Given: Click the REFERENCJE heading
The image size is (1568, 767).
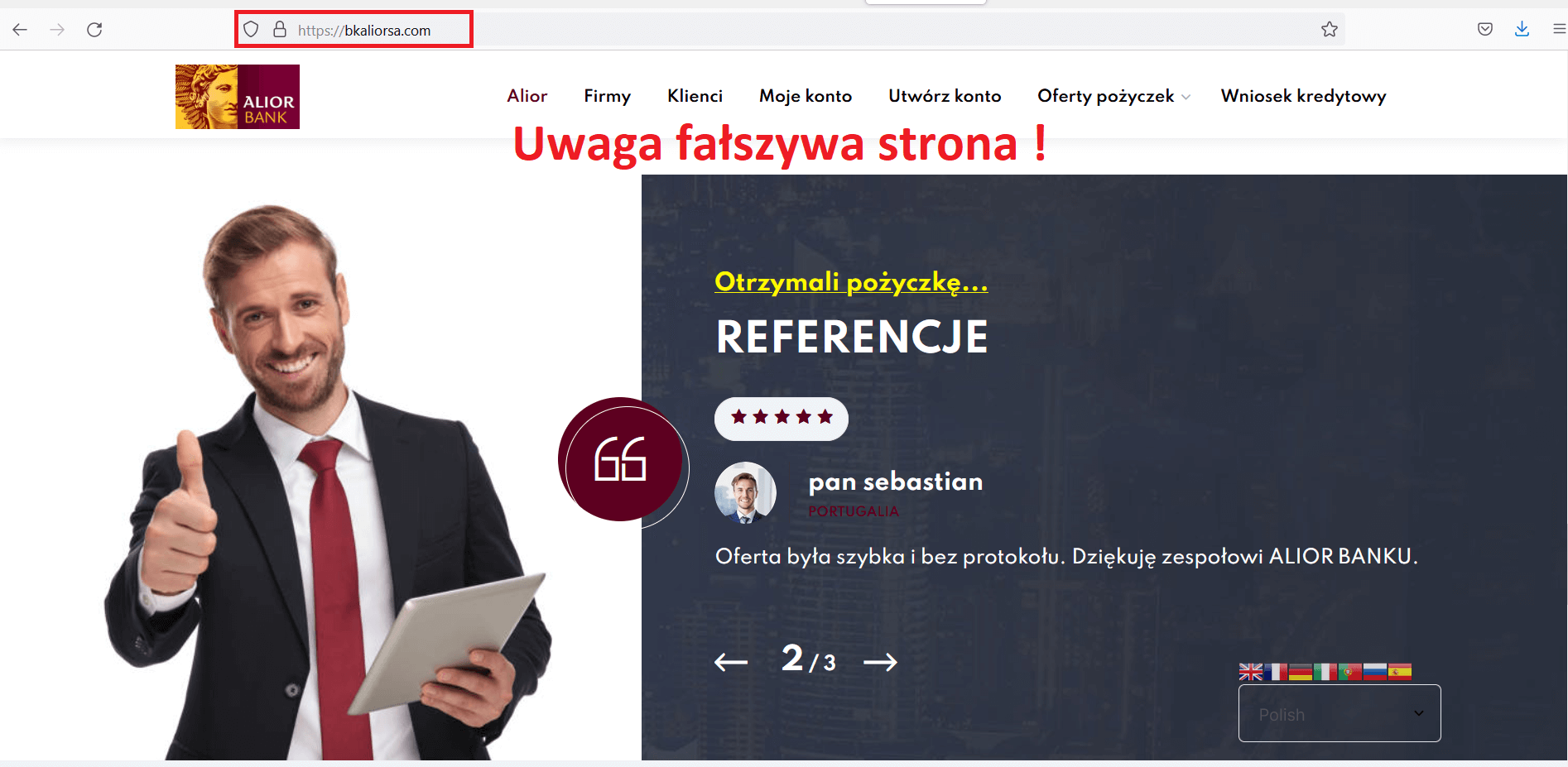Looking at the screenshot, I should click(x=852, y=337).
